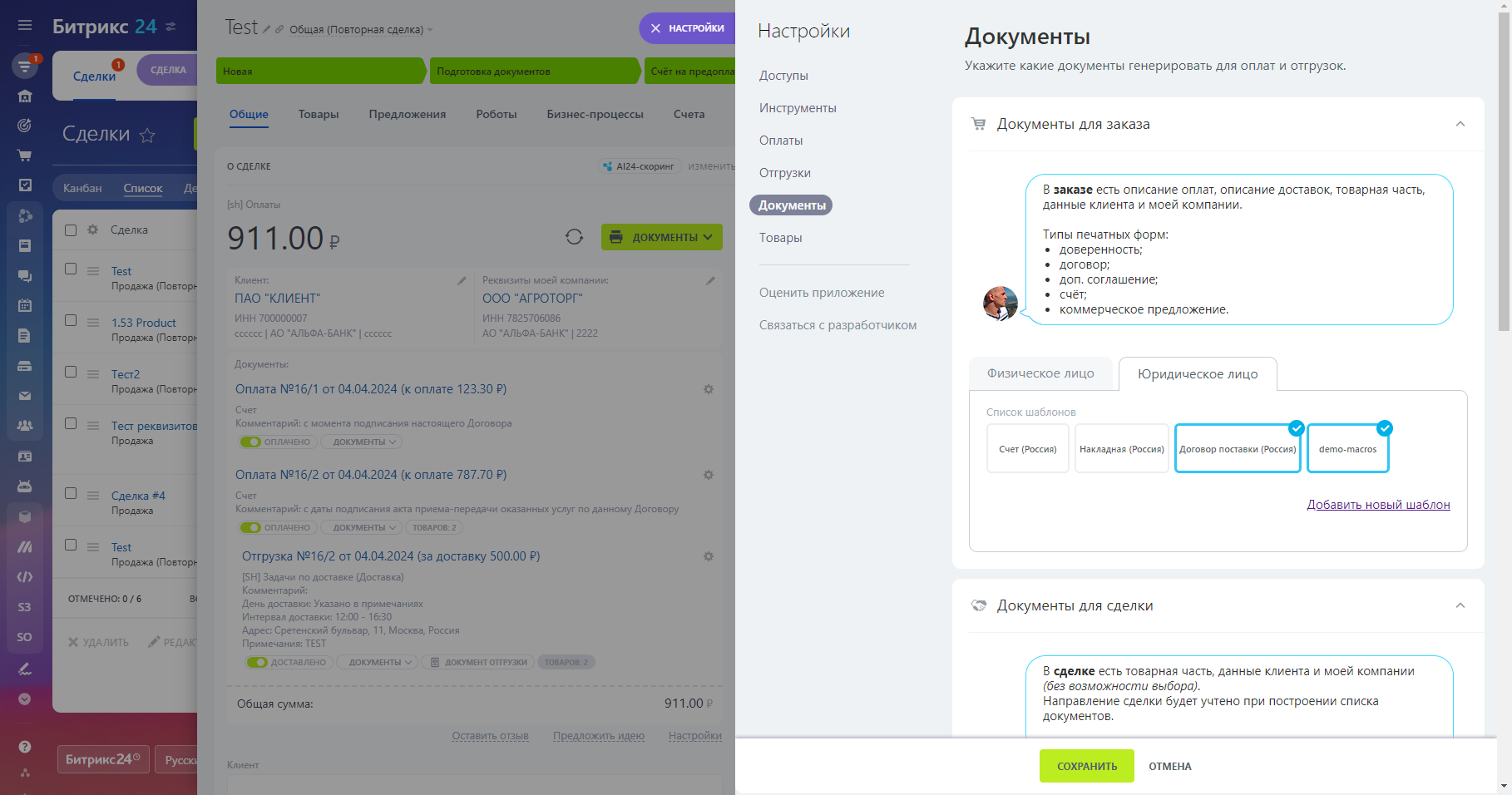Toggle the Оплачено switch for Оплата №16/1
1512x795 pixels.
250,442
